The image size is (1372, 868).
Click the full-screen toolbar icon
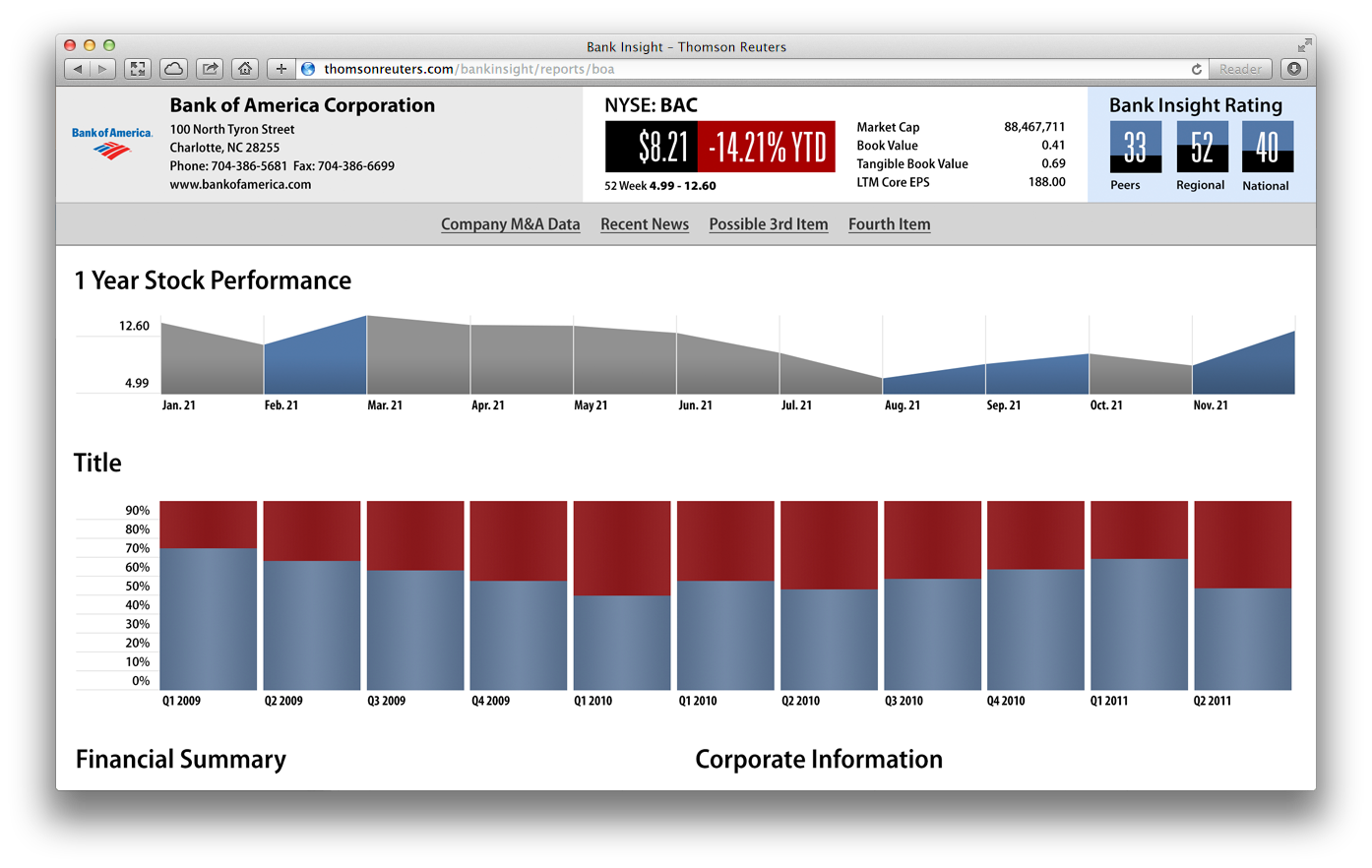pos(138,69)
